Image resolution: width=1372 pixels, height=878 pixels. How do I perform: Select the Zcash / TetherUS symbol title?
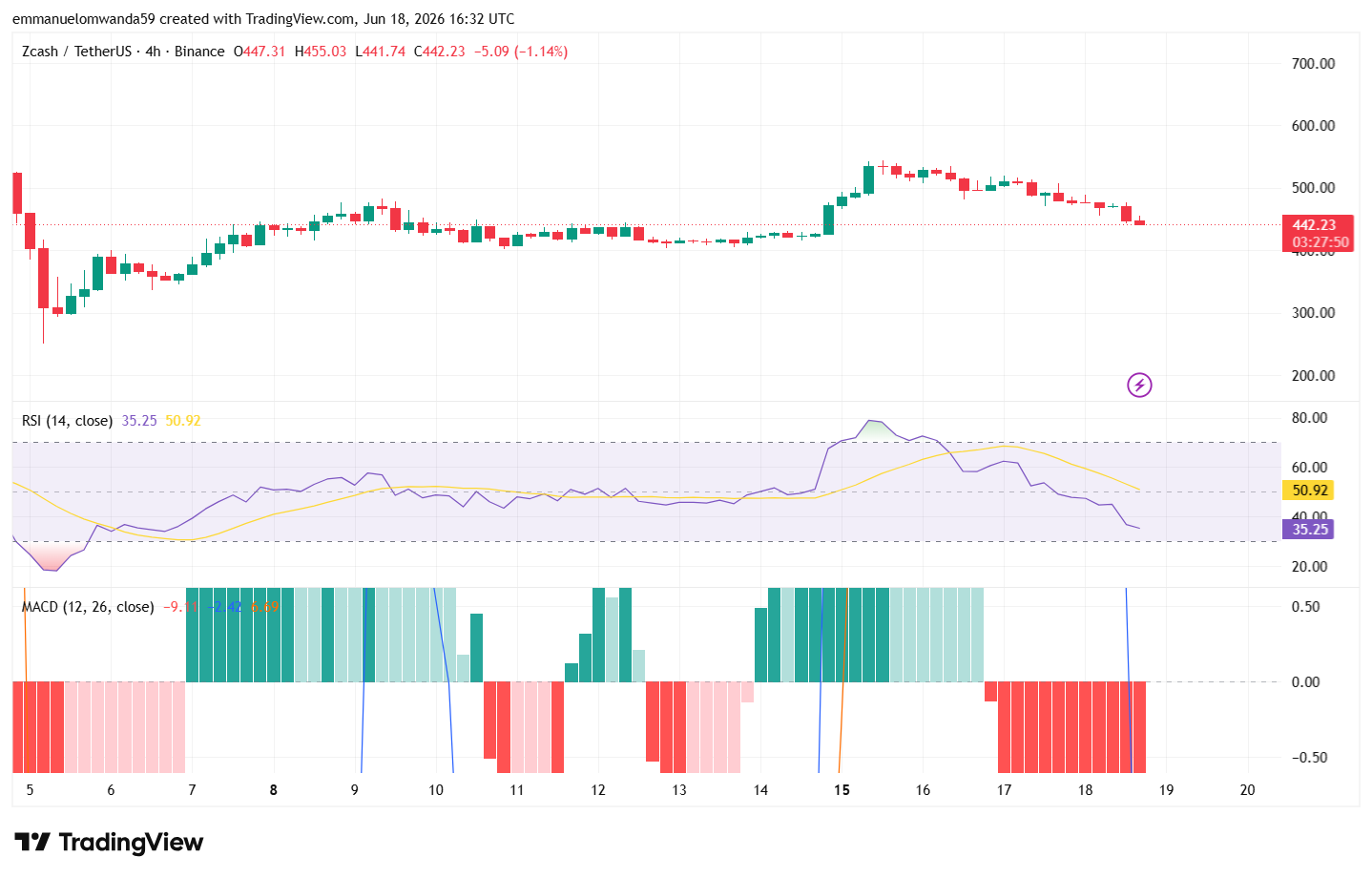click(76, 52)
